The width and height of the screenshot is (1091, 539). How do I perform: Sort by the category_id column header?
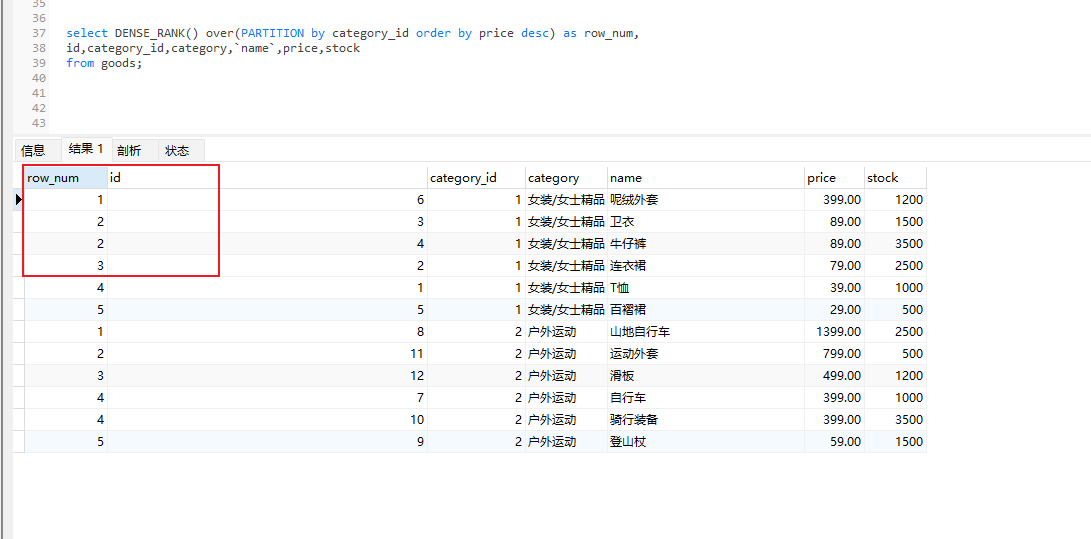[x=476, y=178]
